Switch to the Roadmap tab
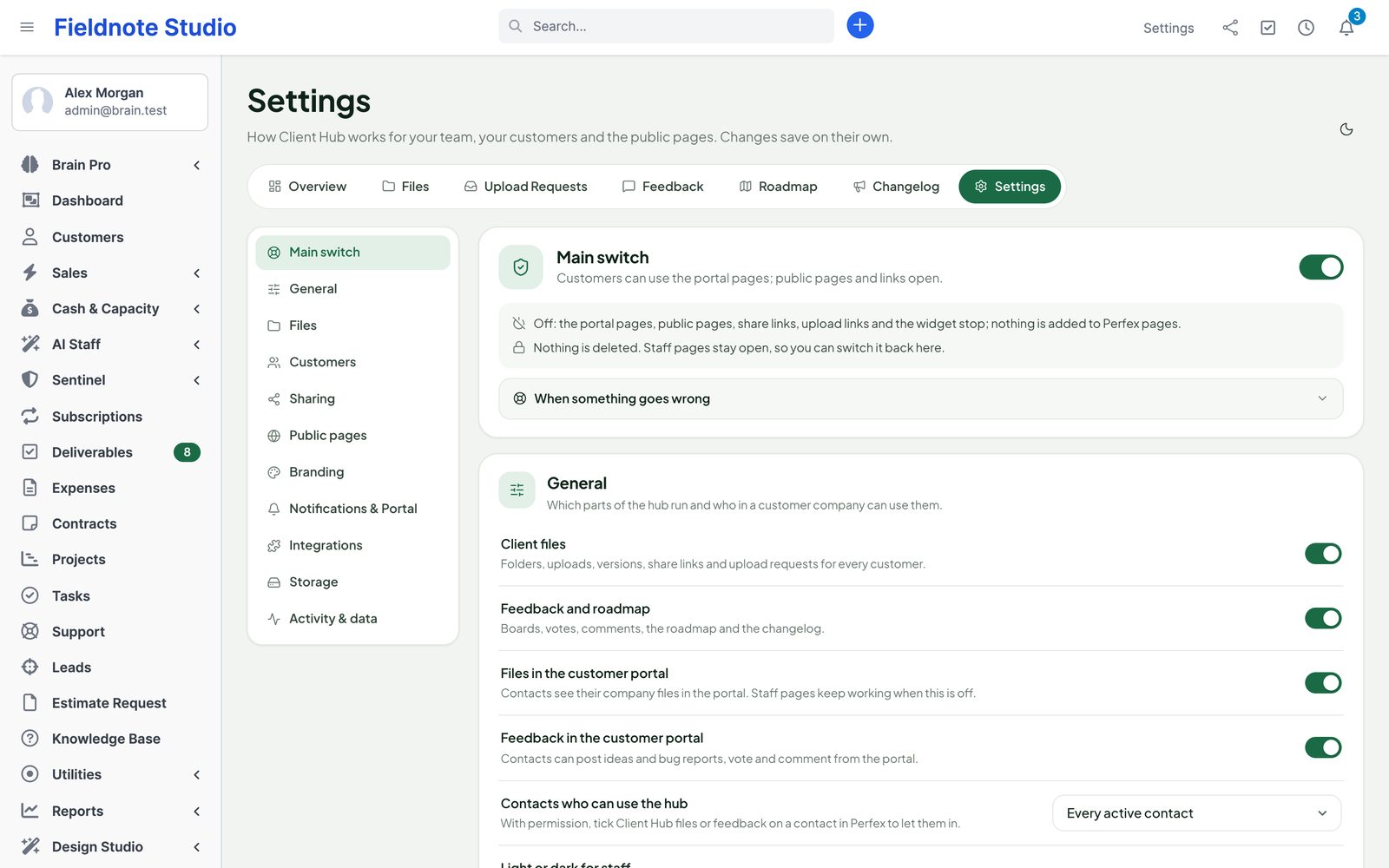Screen dimensions: 1389x868 [778, 187]
